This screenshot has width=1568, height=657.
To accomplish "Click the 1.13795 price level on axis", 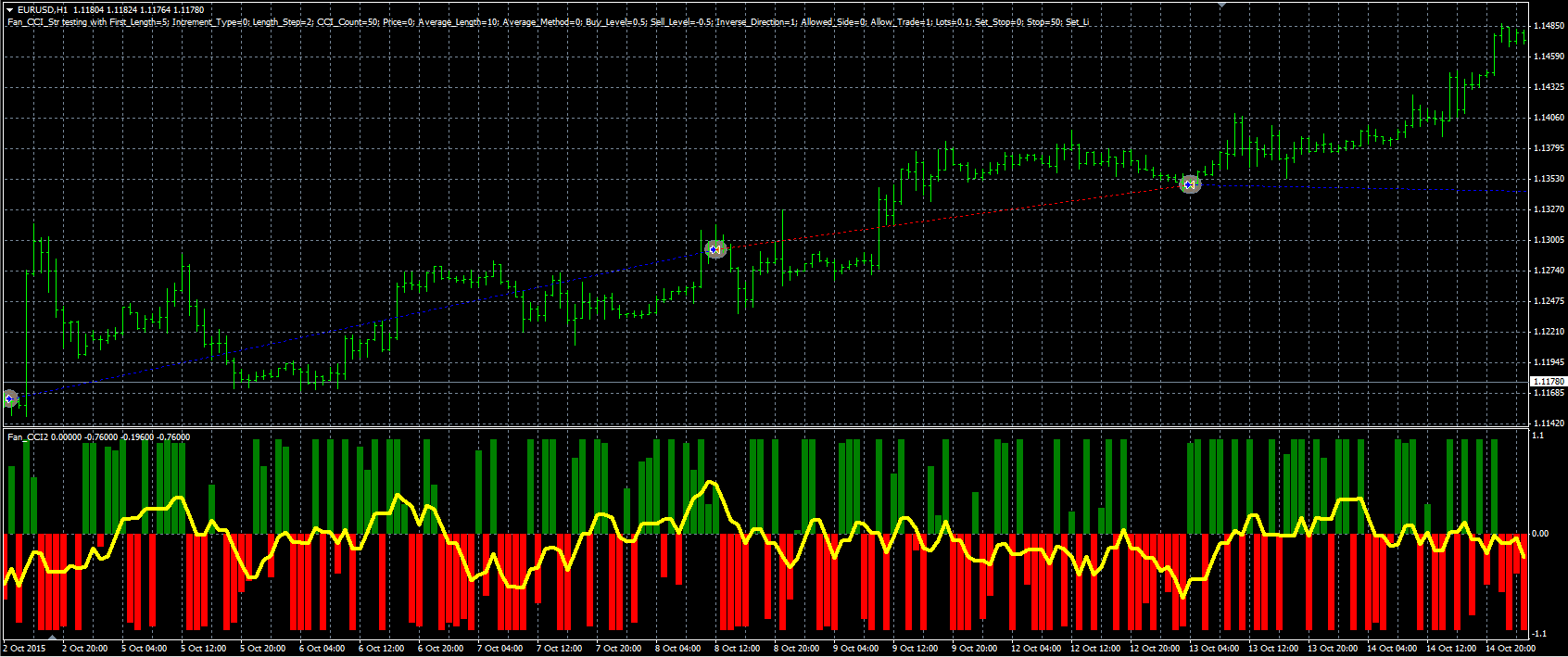I will 1549,148.
